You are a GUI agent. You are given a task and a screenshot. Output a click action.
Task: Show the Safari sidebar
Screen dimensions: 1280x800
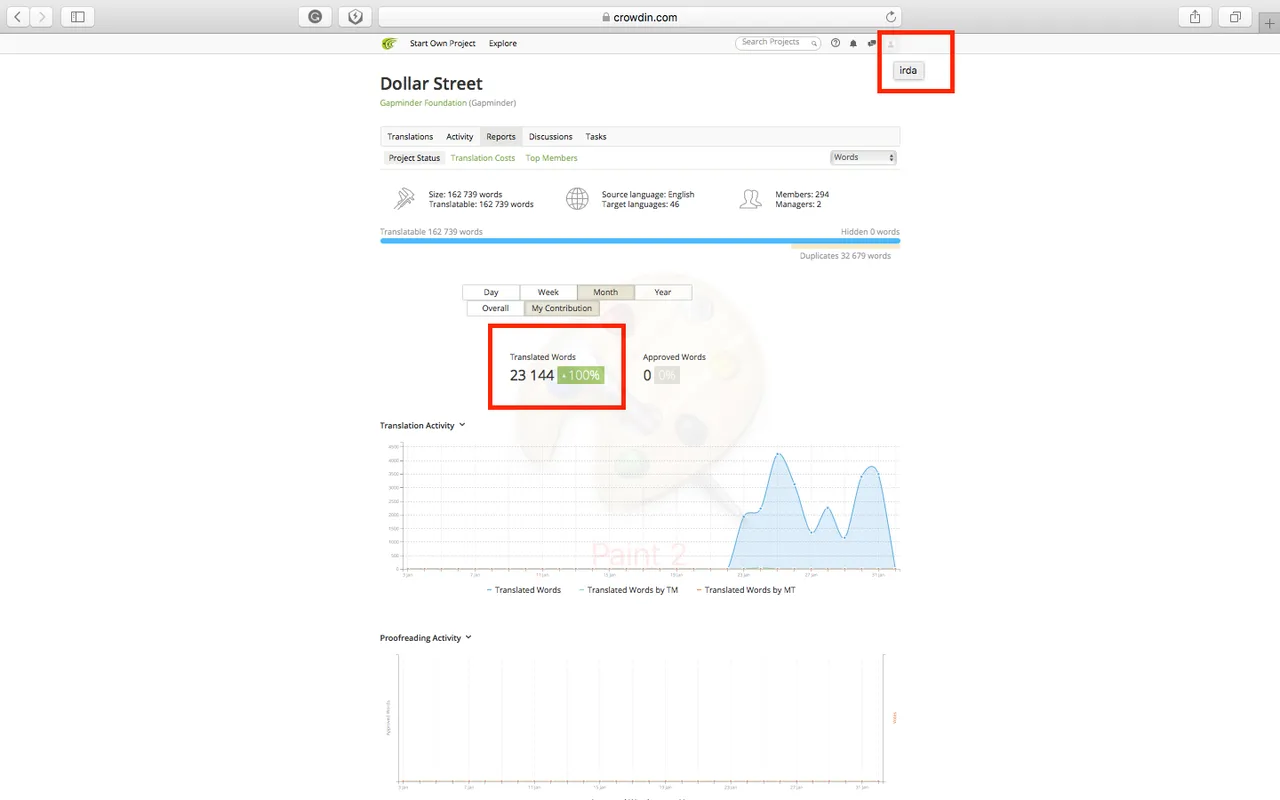click(x=77, y=16)
